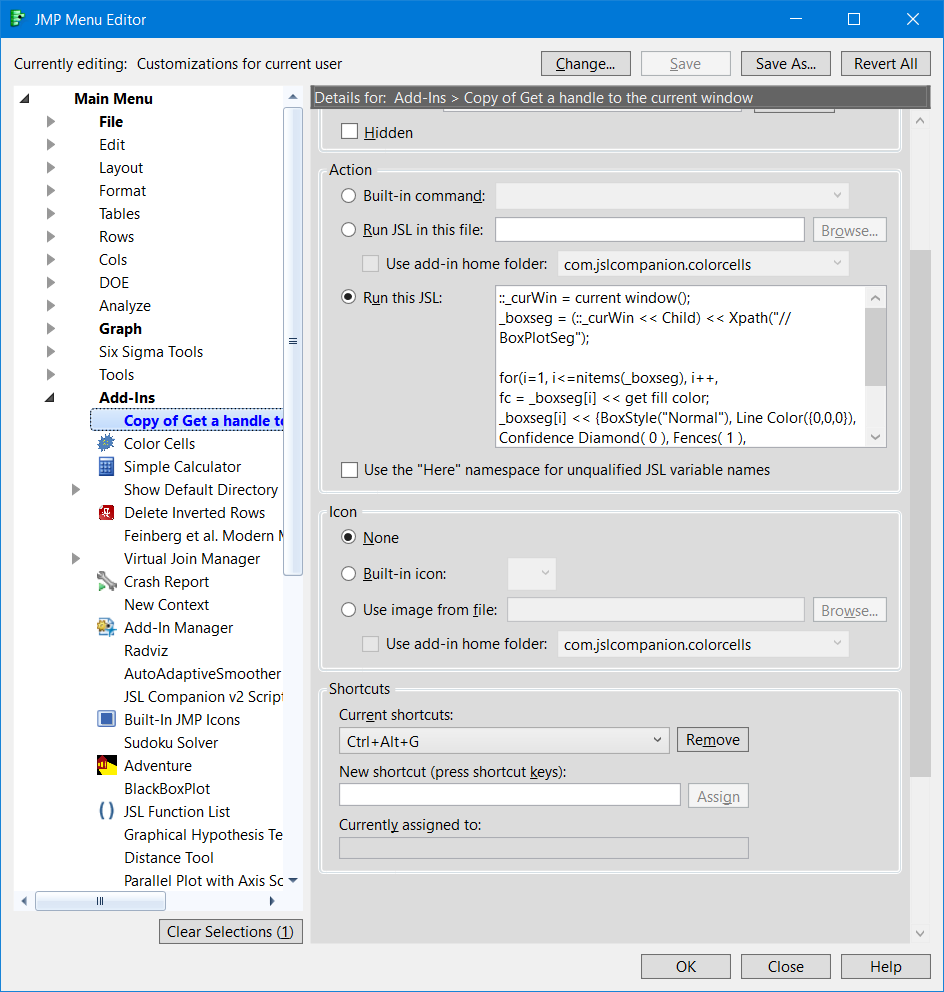Select the Built-in command radio button
The width and height of the screenshot is (944, 992).
[x=349, y=195]
